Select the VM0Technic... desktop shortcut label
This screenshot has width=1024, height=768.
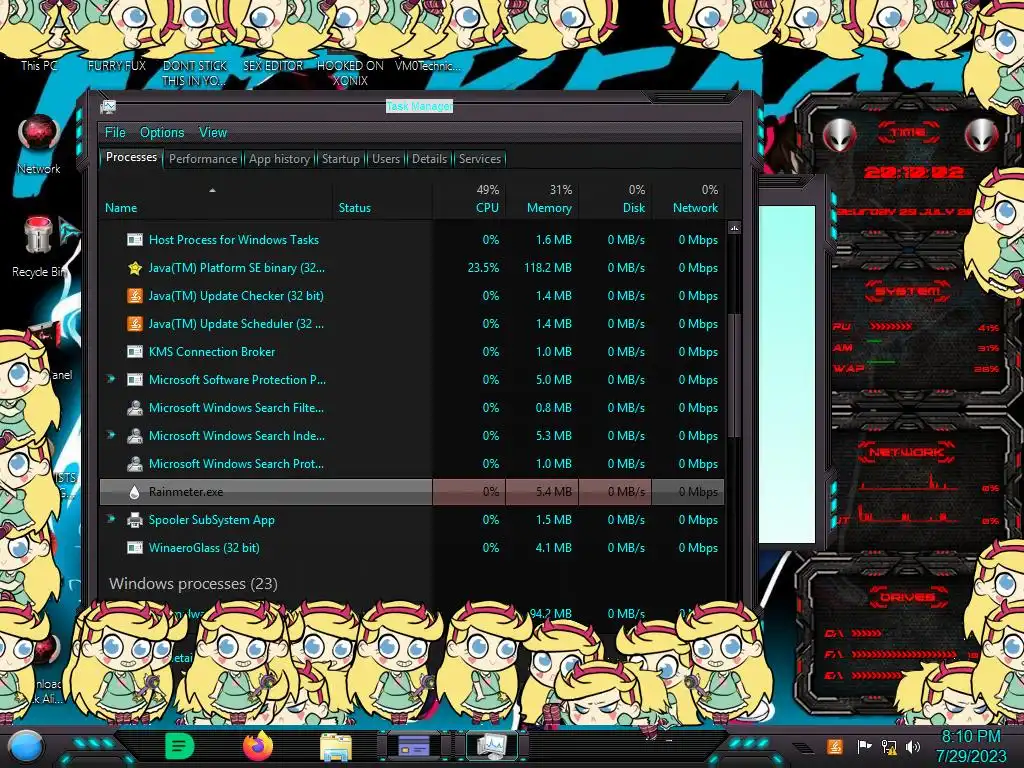point(428,65)
